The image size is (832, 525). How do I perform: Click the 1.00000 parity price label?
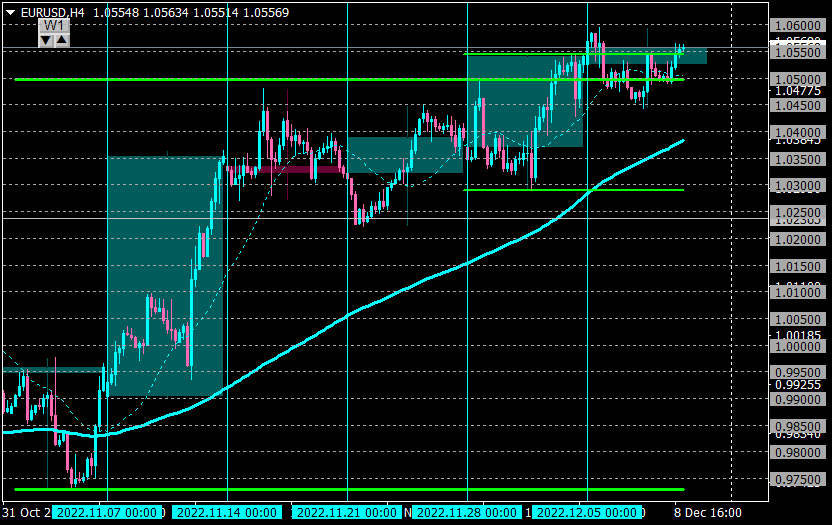click(x=798, y=346)
